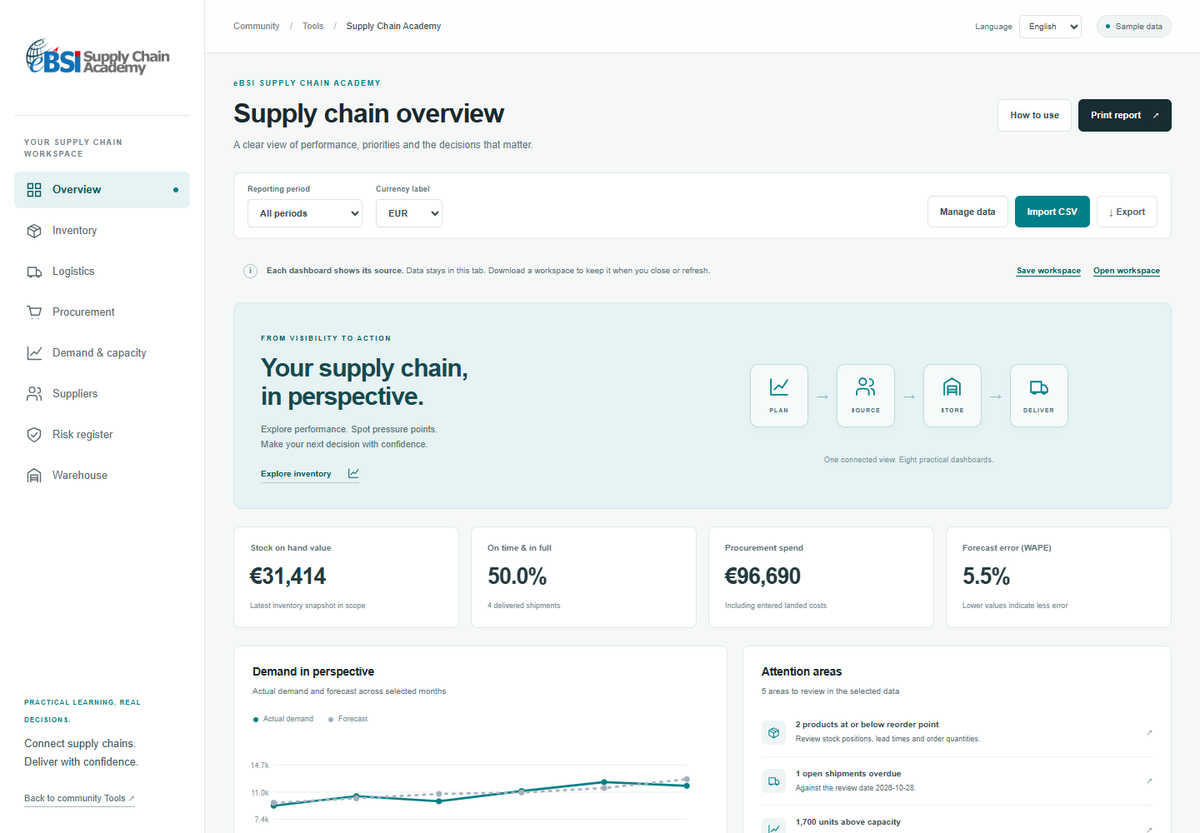The height and width of the screenshot is (833, 1200).
Task: Click the chart icon next to Explore inventory
Action: point(353,473)
